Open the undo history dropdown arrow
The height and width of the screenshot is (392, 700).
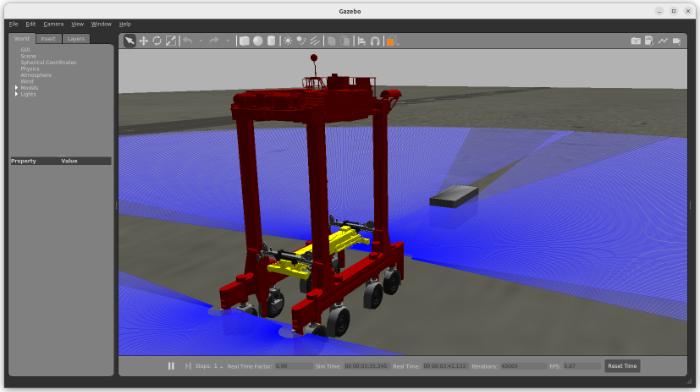coord(201,42)
